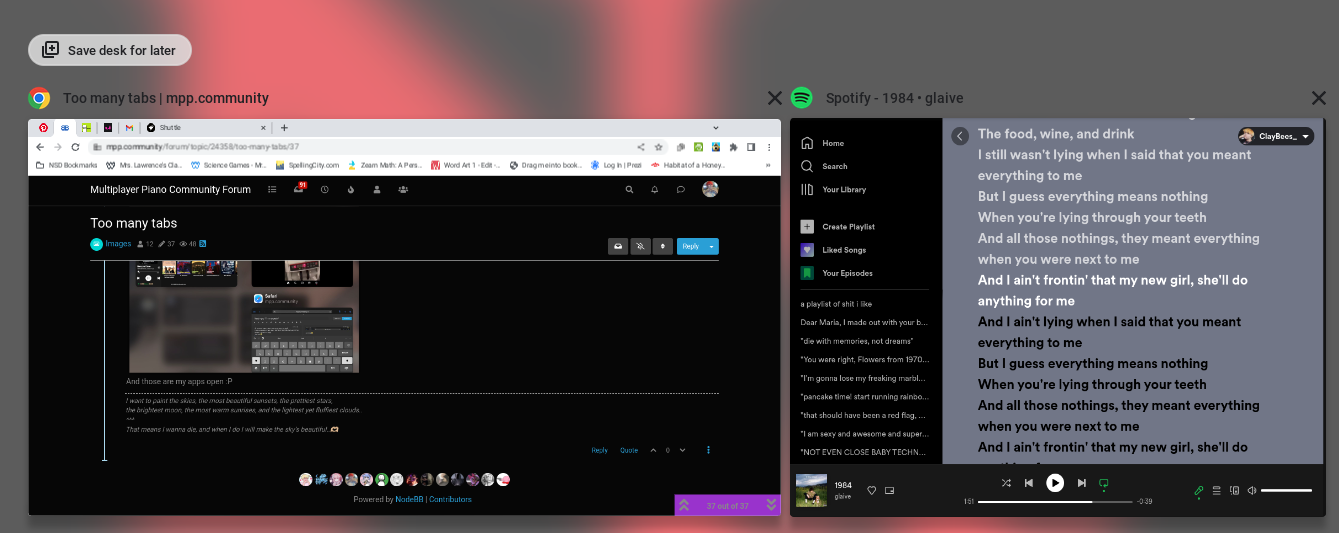This screenshot has height=533, width=1339.
Task: Open playlist 'a playlist of shit i like'
Action: (x=836, y=304)
